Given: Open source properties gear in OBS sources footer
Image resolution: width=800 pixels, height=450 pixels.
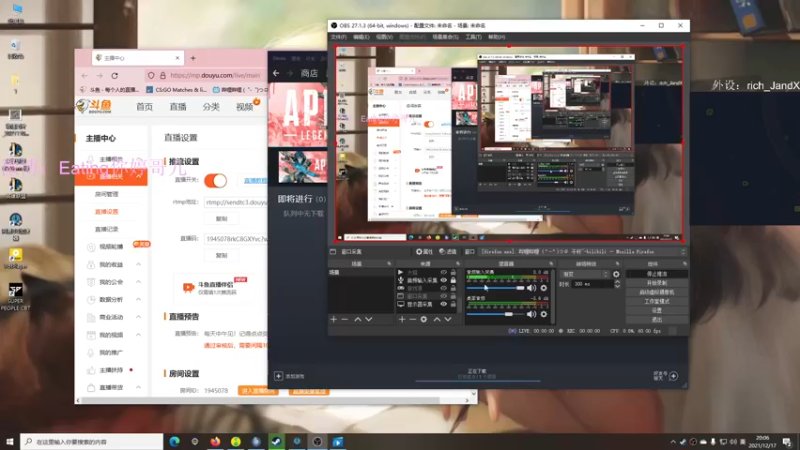Looking at the screenshot, I should (x=423, y=319).
